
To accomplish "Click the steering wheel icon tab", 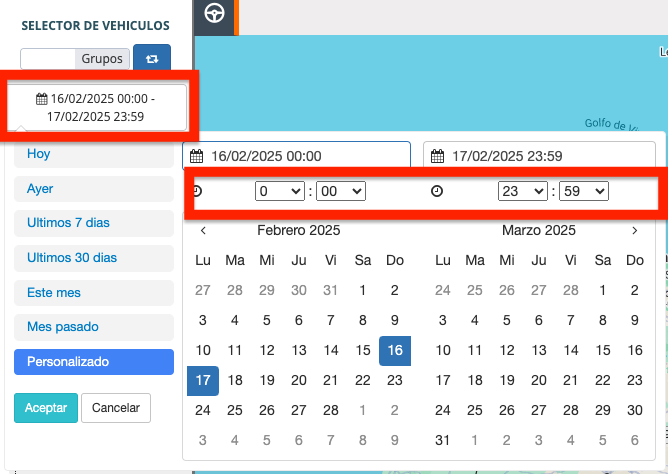I will tap(213, 14).
